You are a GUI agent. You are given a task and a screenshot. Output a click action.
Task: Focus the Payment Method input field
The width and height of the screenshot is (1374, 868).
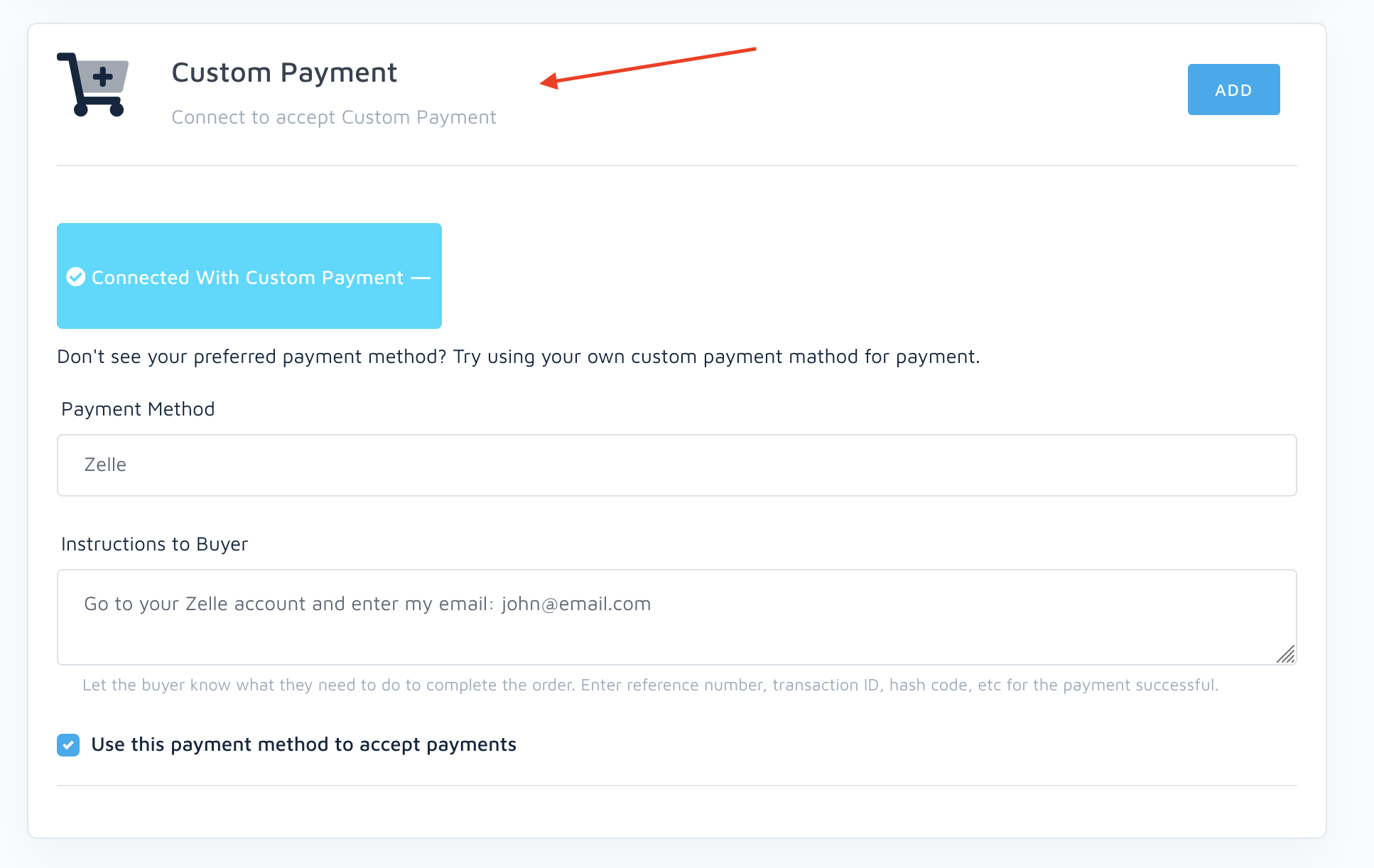(x=676, y=465)
